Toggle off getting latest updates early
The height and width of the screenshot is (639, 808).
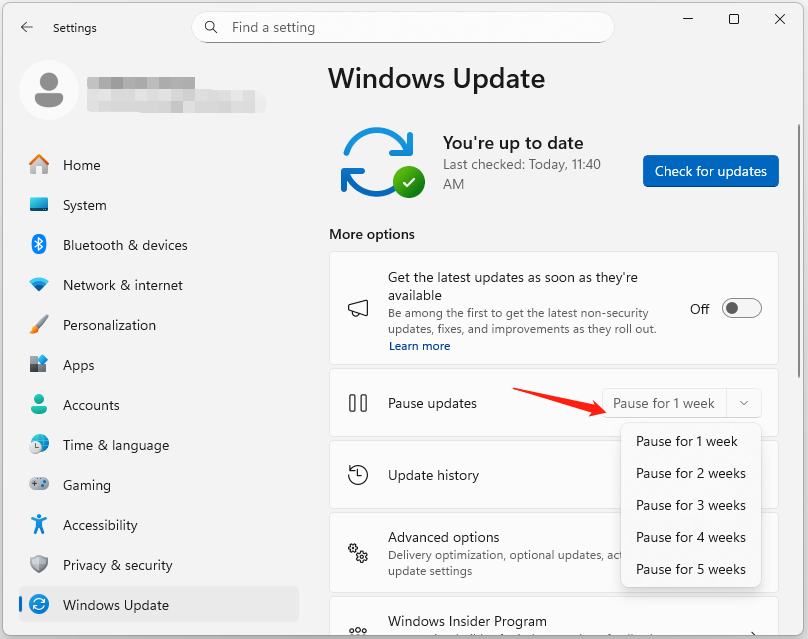[x=741, y=308]
